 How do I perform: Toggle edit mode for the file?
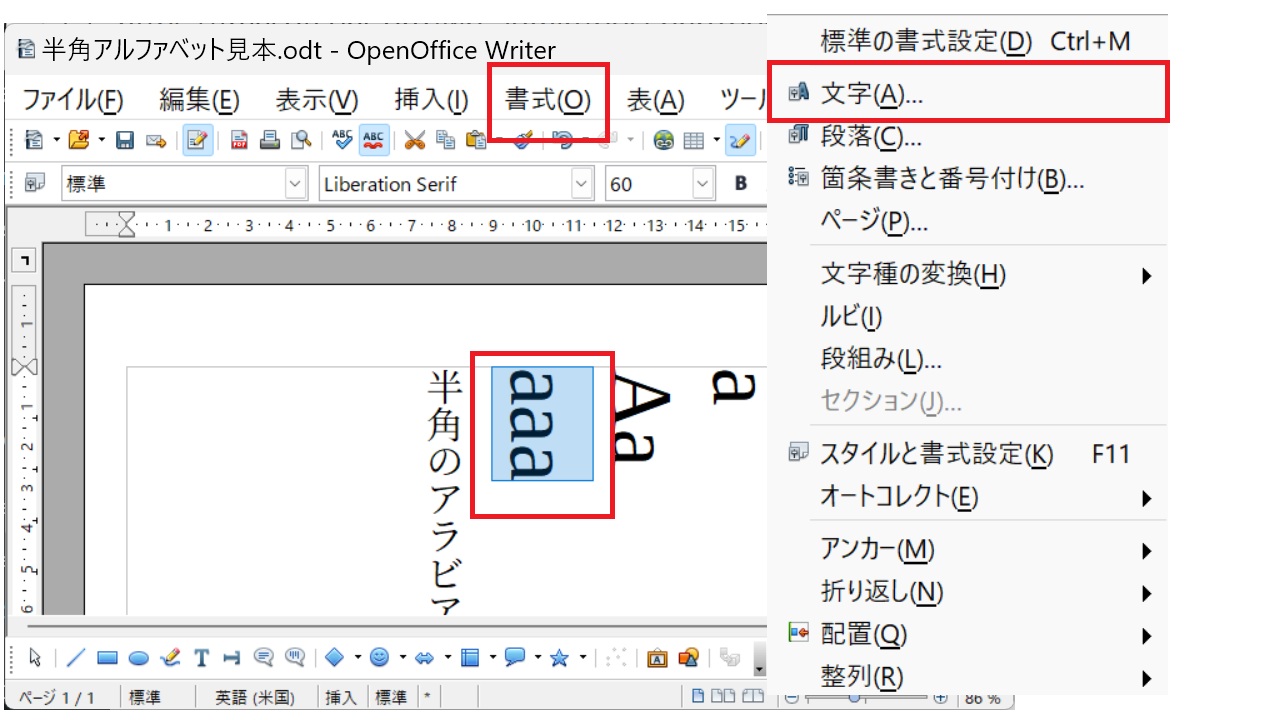(196, 140)
